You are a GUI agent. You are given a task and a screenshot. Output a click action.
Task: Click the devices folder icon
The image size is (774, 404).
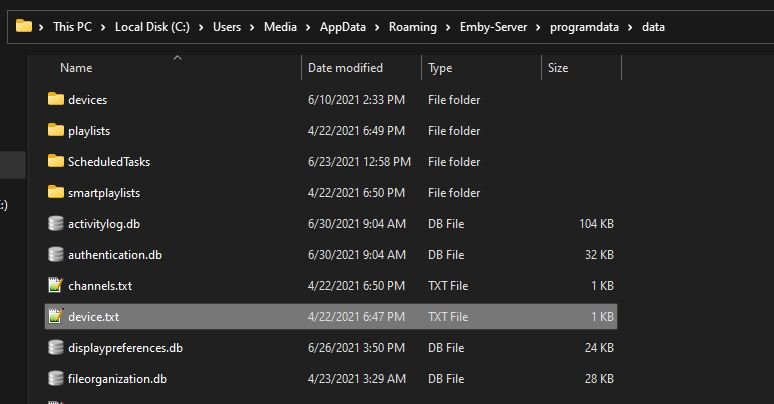tap(56, 100)
